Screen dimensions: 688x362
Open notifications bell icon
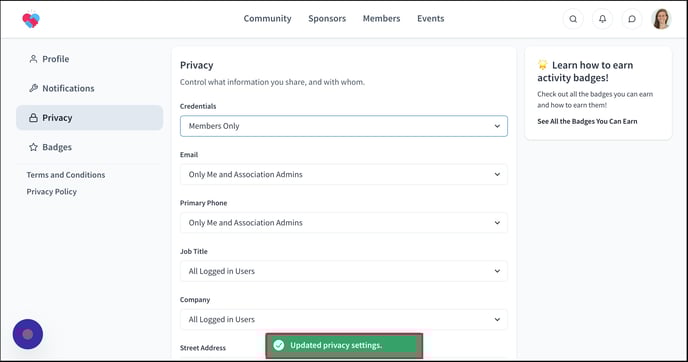pyautogui.click(x=602, y=19)
